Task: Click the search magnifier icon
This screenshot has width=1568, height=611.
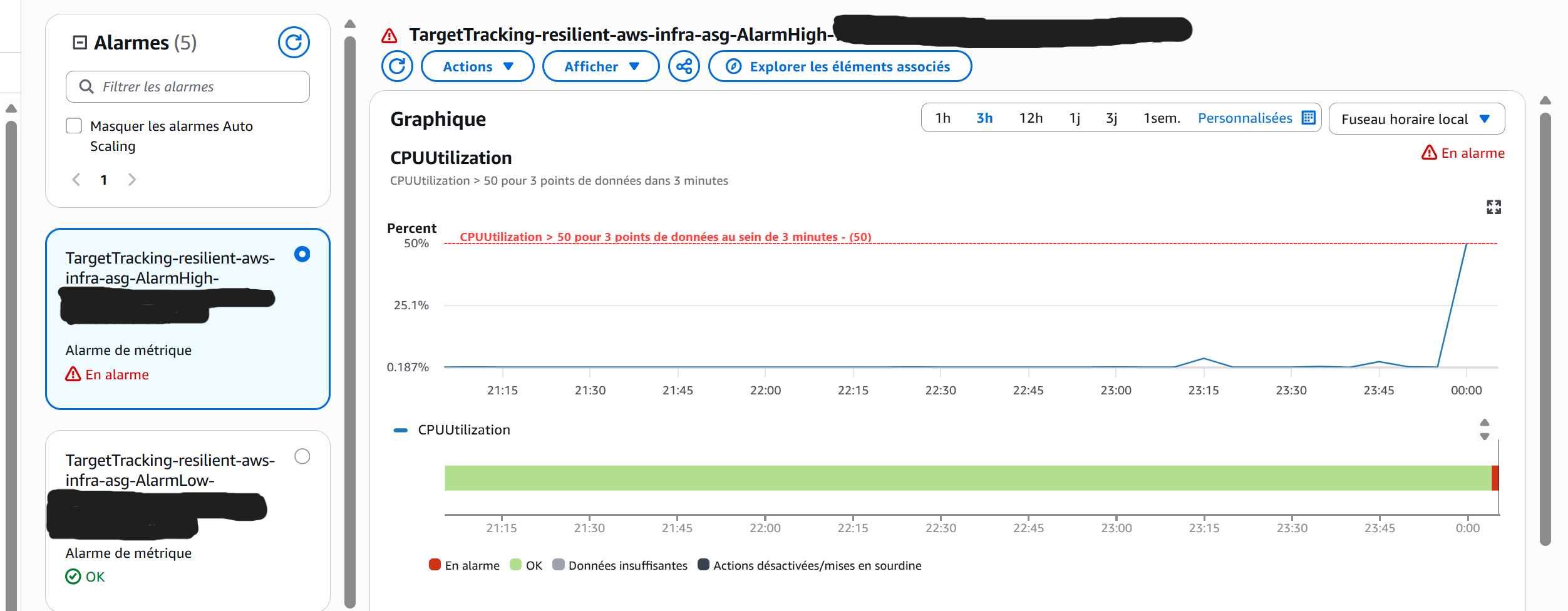Action: coord(86,86)
